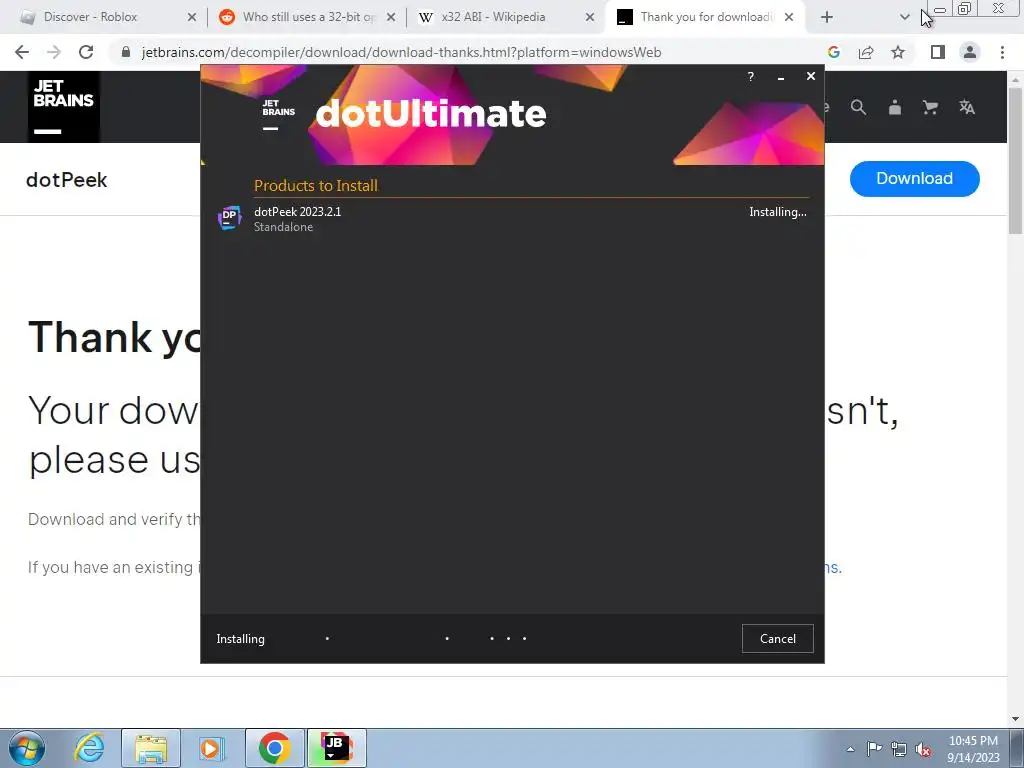
Task: Reload the current page
Action: pyautogui.click(x=86, y=52)
